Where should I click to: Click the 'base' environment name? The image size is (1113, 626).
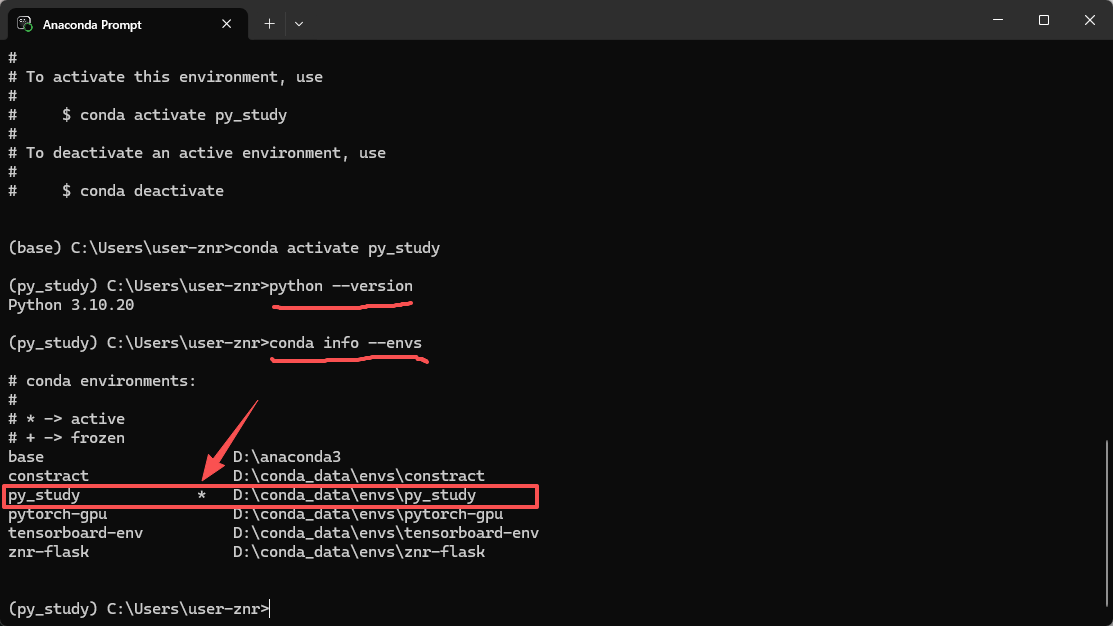(x=26, y=457)
